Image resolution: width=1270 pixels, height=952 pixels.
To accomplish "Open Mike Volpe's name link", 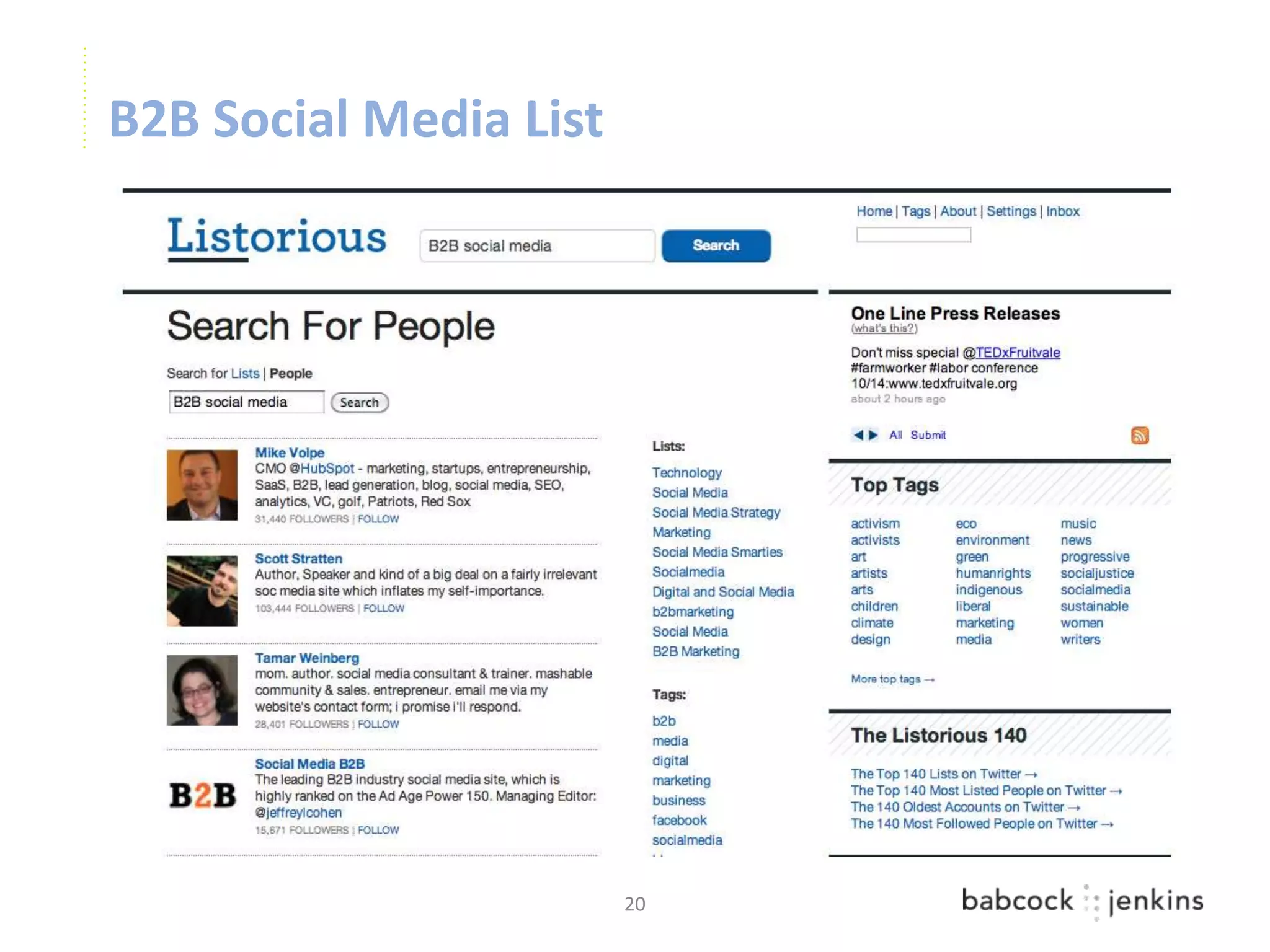I will coord(290,452).
